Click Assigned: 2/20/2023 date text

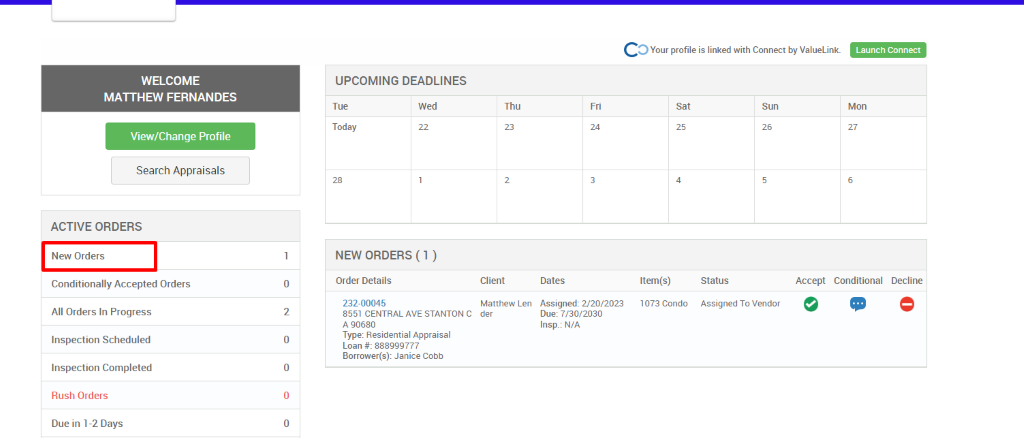[x=582, y=304]
